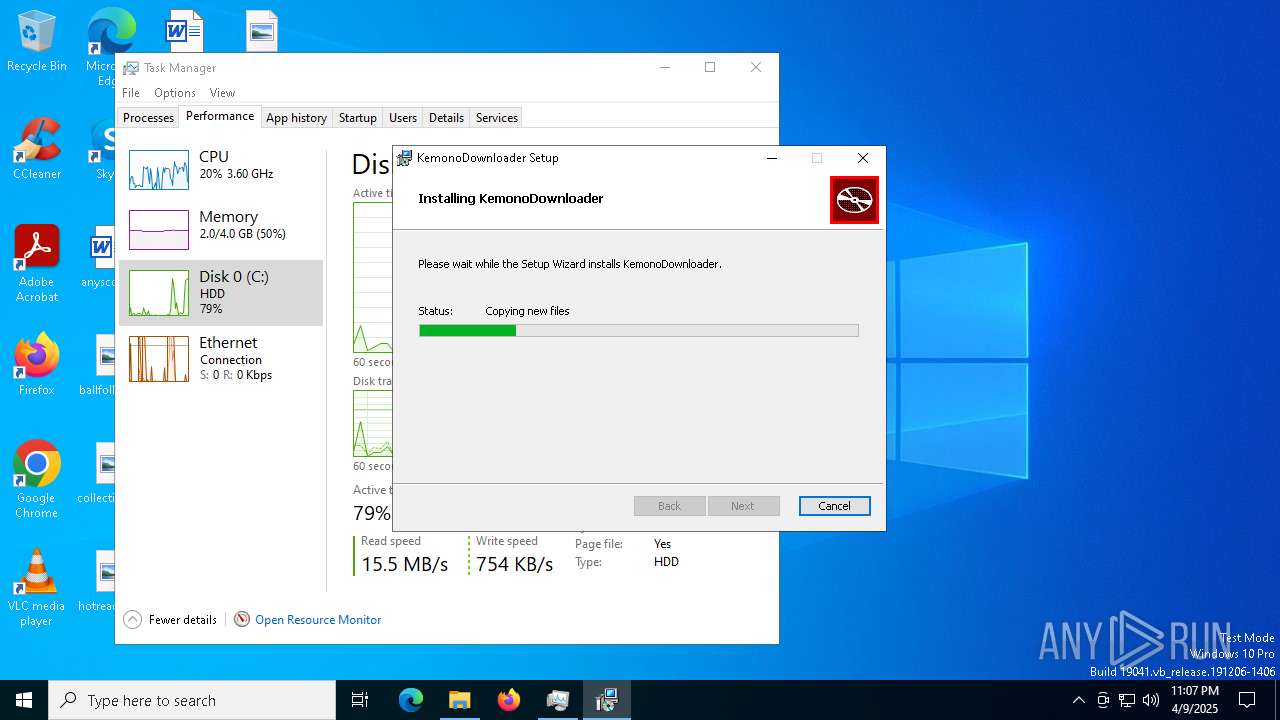
Task: Select the Memory performance entry
Action: (221, 230)
